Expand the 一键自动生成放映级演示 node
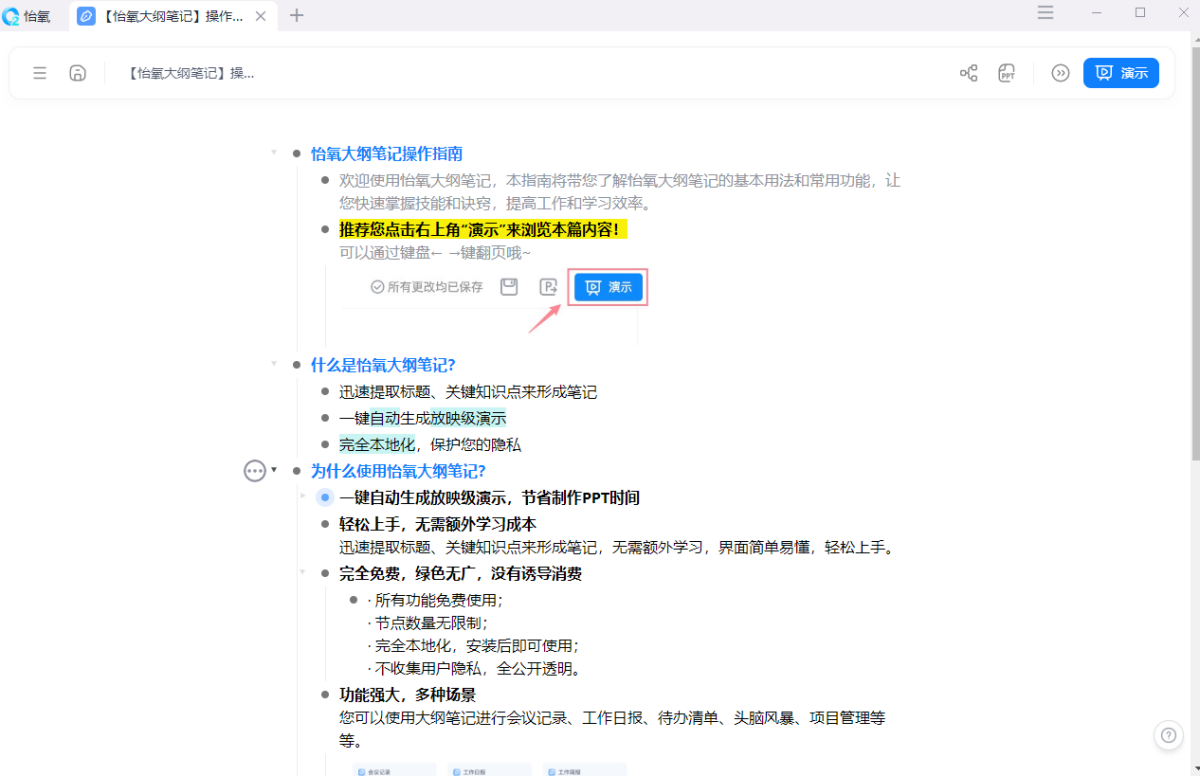Viewport: 1200px width, 776px height. coord(303,495)
